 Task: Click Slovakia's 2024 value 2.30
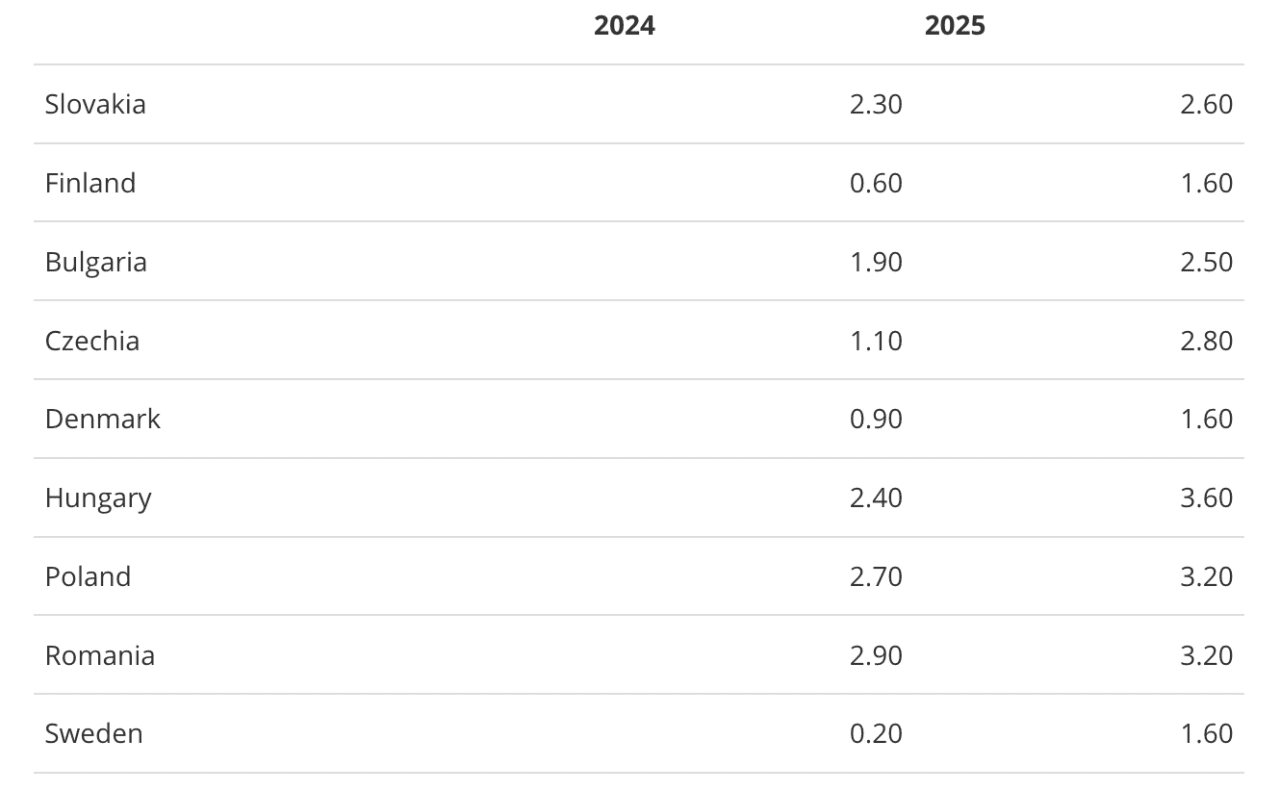875,104
